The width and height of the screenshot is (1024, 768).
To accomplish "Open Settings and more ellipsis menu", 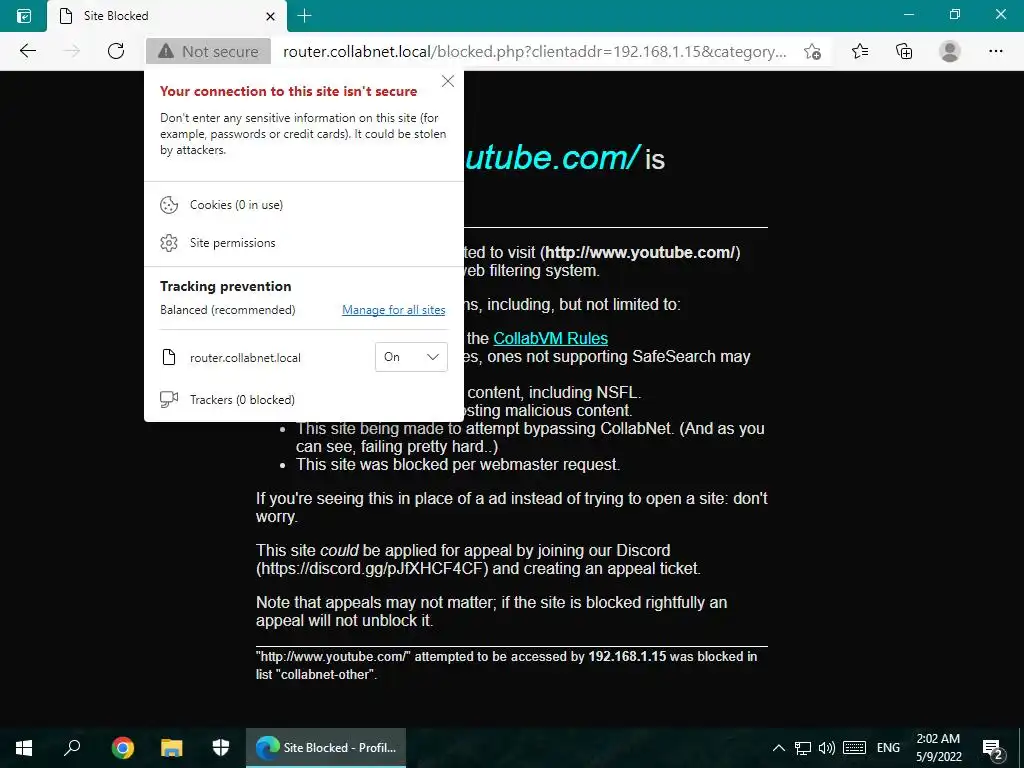I will coord(995,51).
